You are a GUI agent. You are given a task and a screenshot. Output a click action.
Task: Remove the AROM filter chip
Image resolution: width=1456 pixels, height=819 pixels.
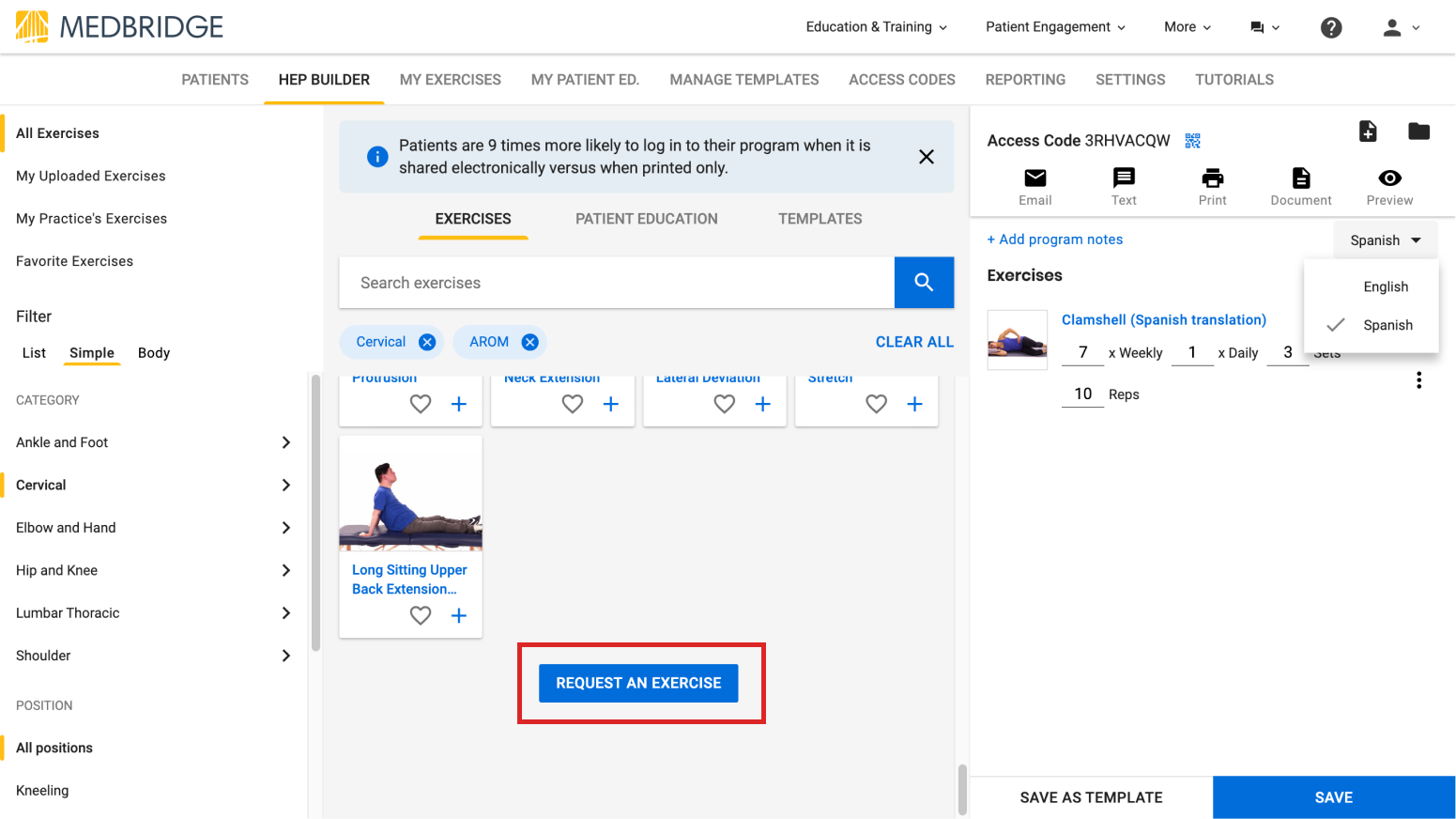[x=529, y=342]
